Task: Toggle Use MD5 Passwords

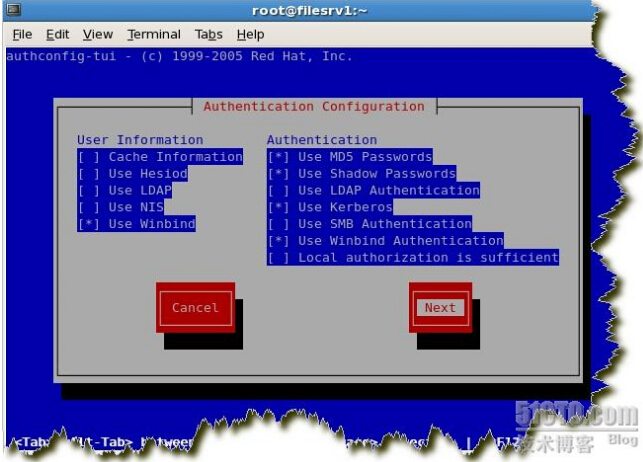Action: [350, 157]
